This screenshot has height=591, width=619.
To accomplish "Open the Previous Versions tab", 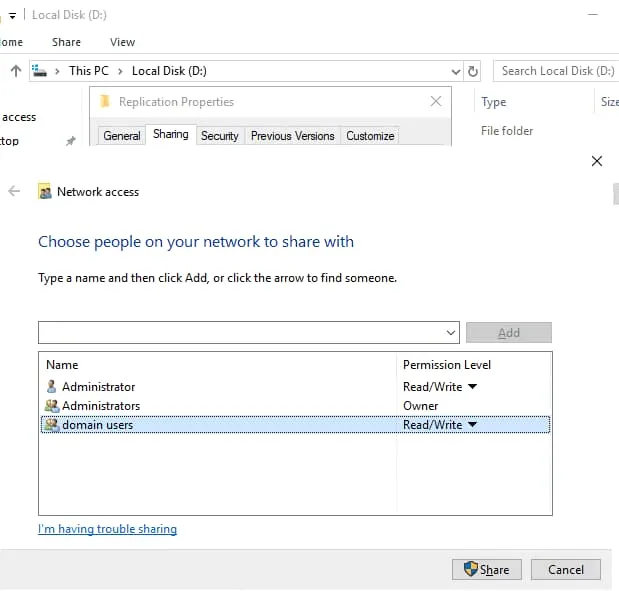I will point(293,136).
